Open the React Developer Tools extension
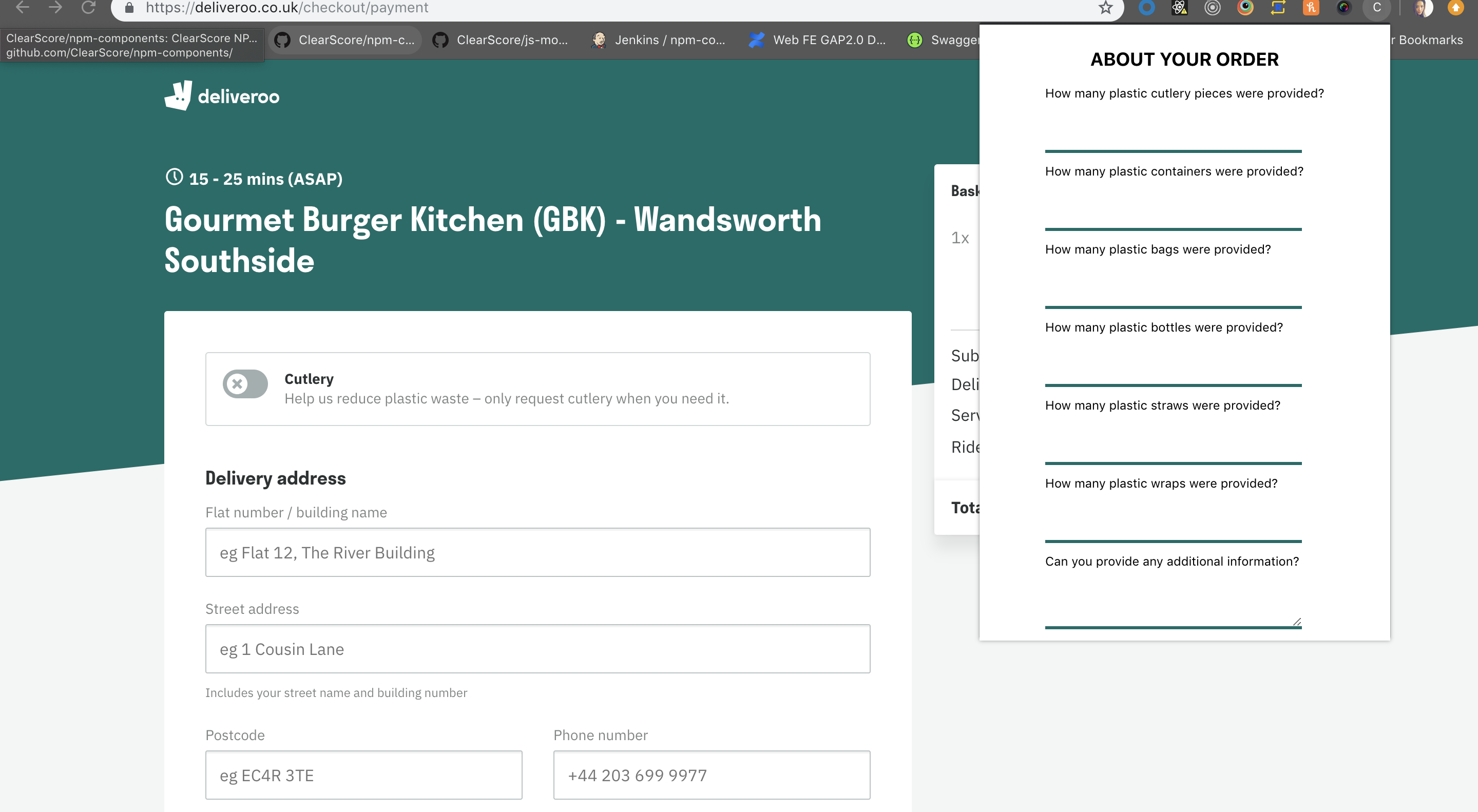This screenshot has height=812, width=1478. (x=1179, y=8)
